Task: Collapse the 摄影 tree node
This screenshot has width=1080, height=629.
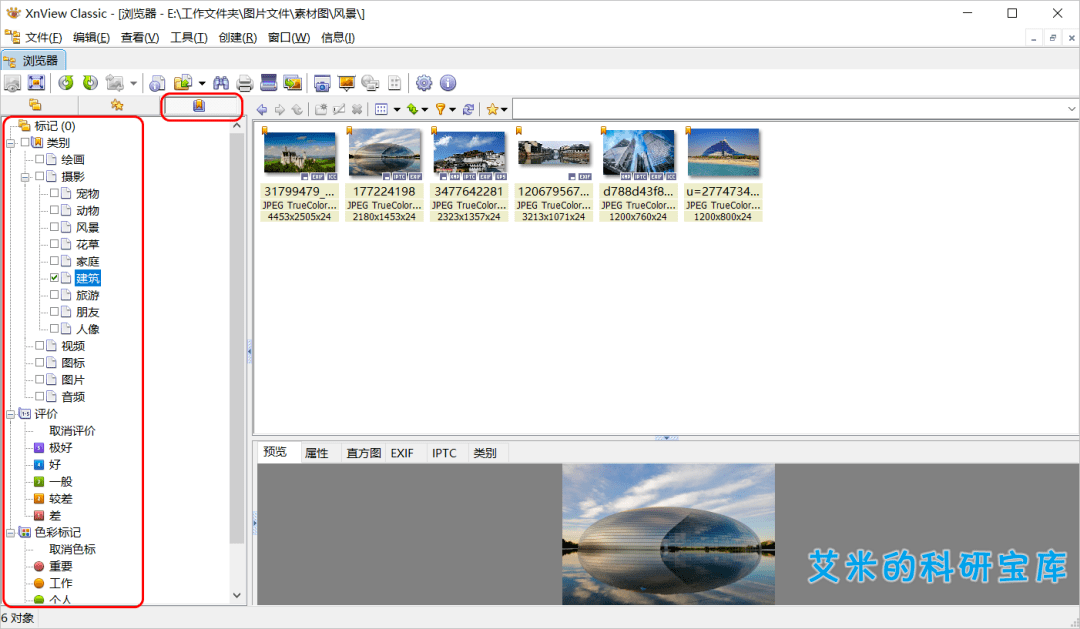Action: [25, 177]
